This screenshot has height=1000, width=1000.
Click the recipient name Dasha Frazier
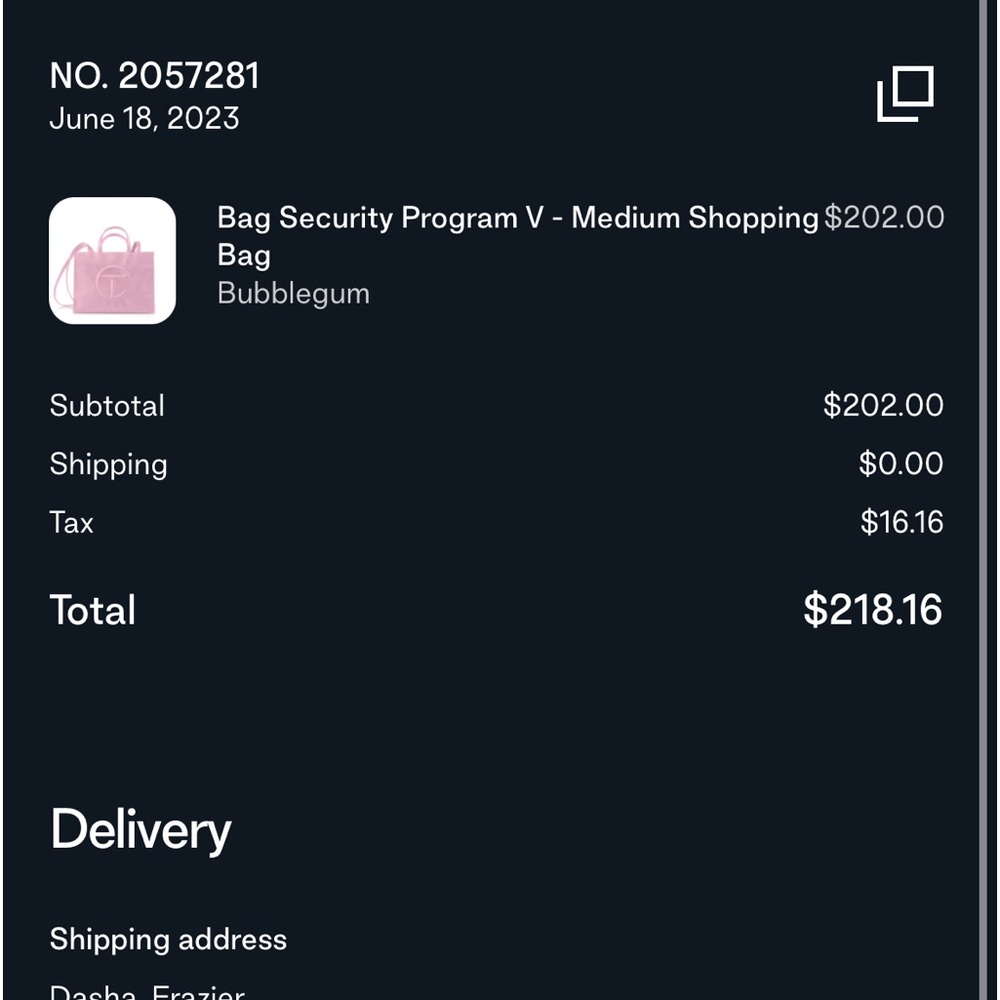click(147, 992)
